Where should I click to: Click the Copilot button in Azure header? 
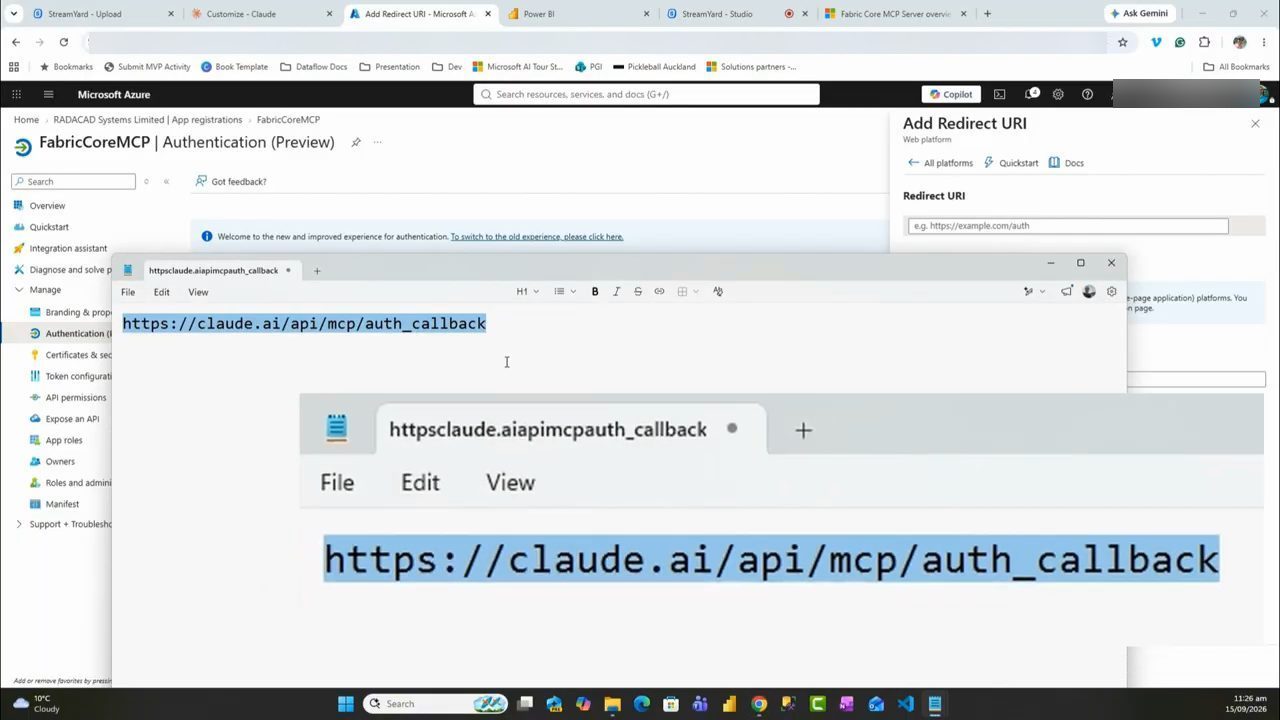pos(951,94)
